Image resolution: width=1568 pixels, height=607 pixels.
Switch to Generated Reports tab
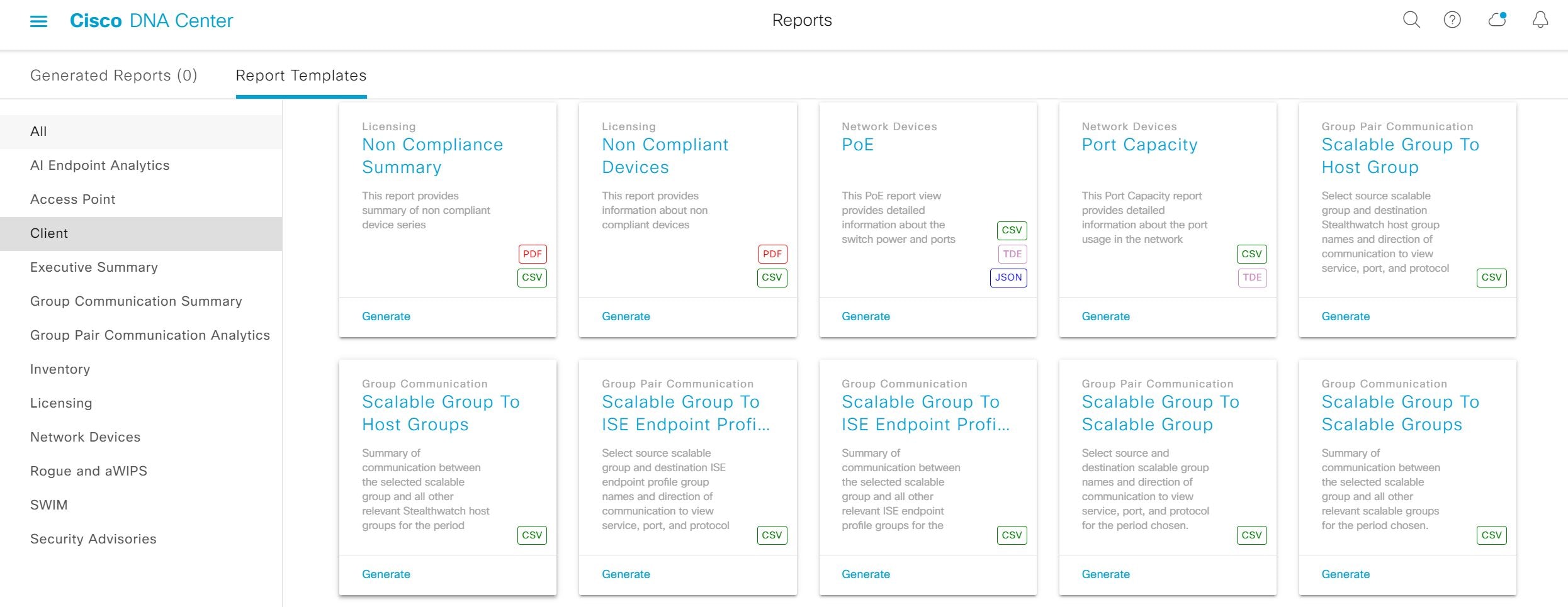pos(113,75)
